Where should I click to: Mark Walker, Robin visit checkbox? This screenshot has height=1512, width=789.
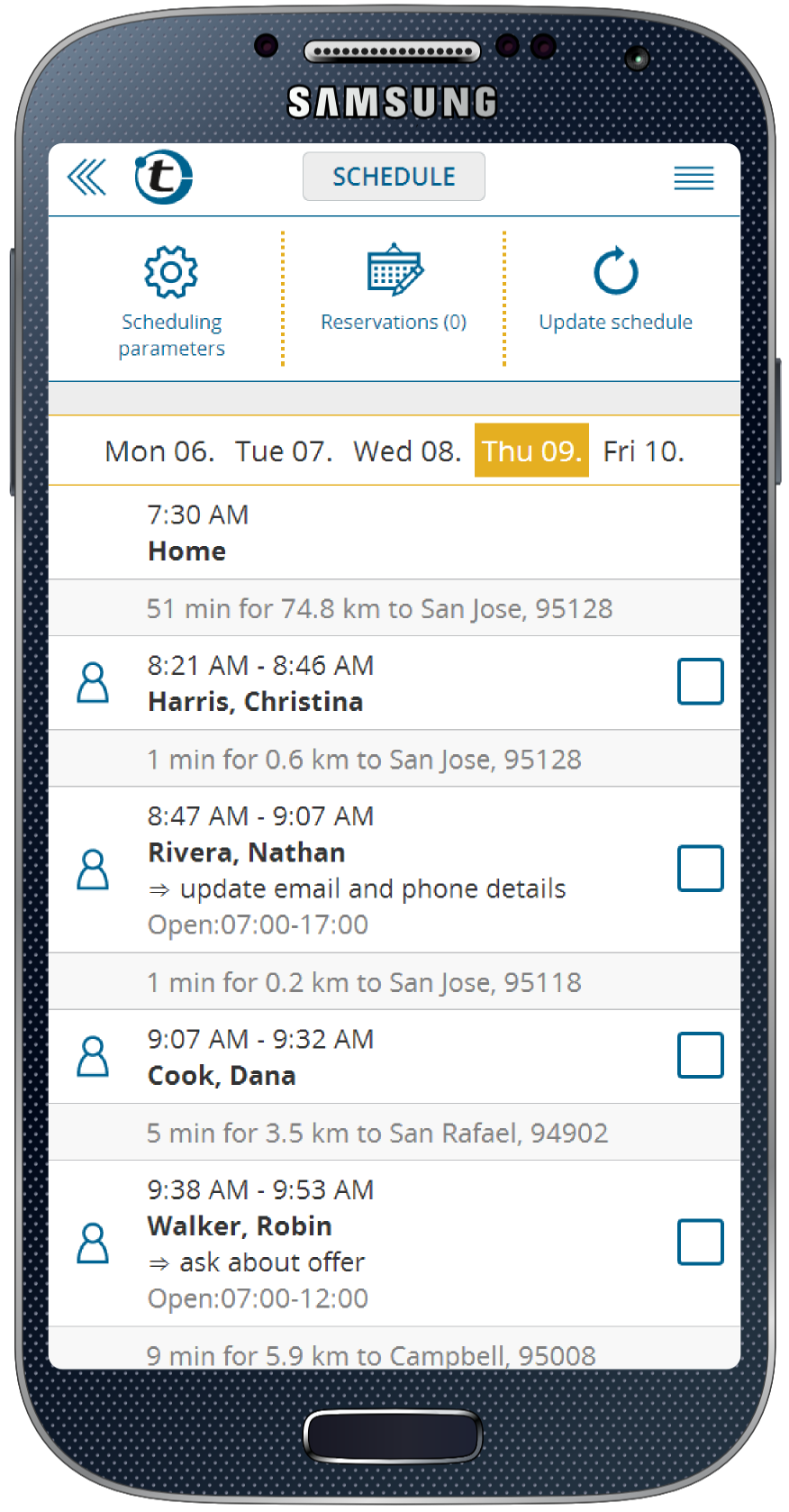[x=700, y=1242]
